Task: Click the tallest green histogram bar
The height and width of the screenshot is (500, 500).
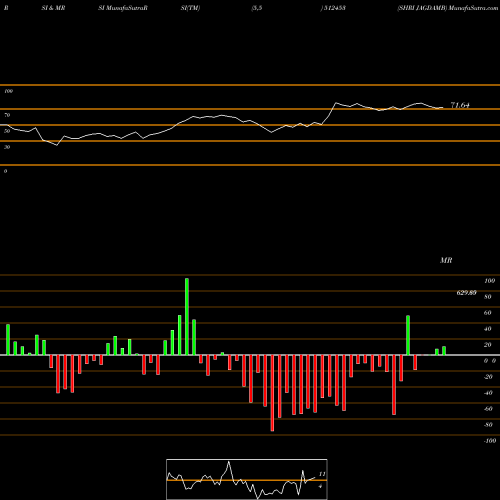Action: [187, 316]
